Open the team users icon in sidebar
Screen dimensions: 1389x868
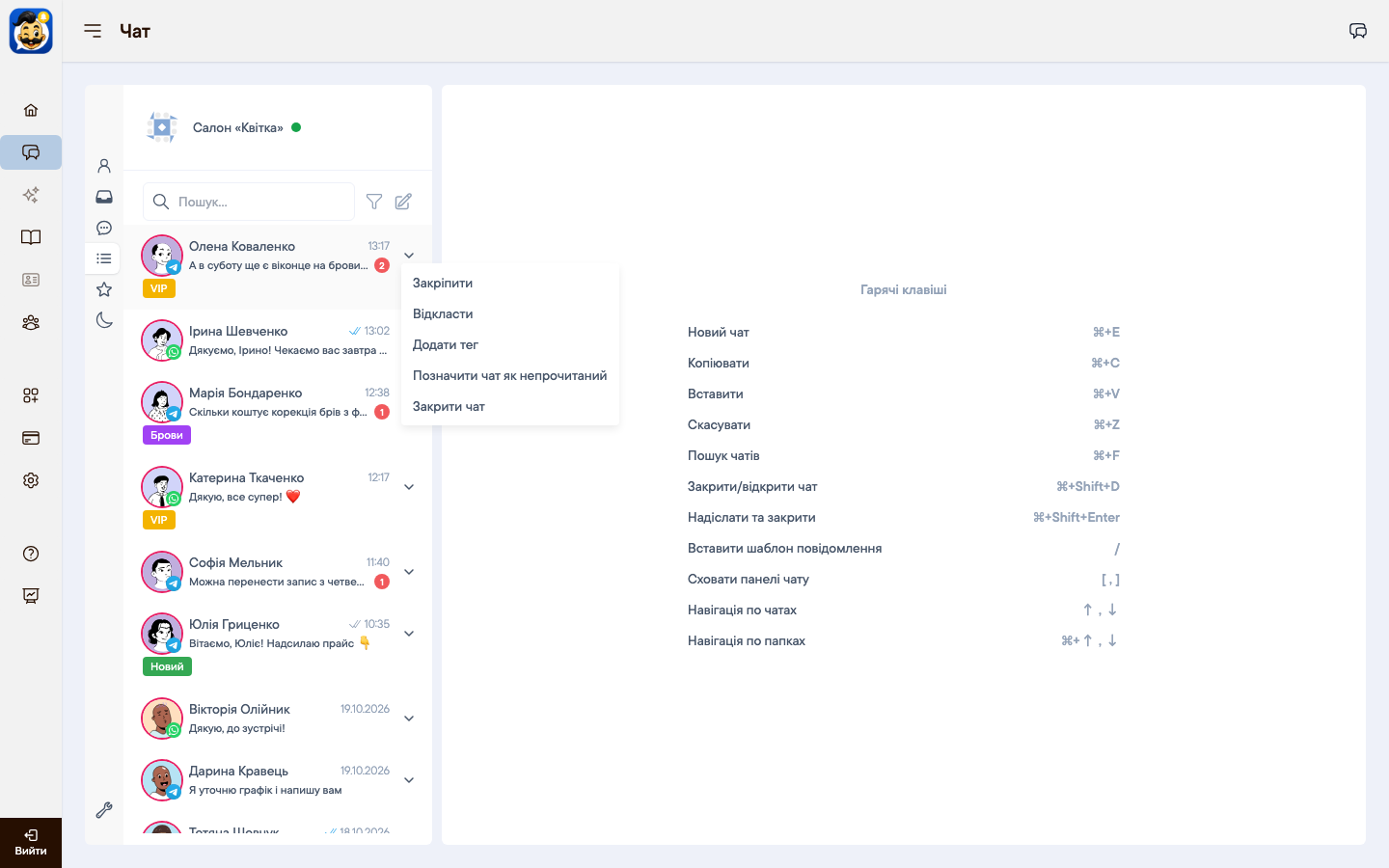31,322
